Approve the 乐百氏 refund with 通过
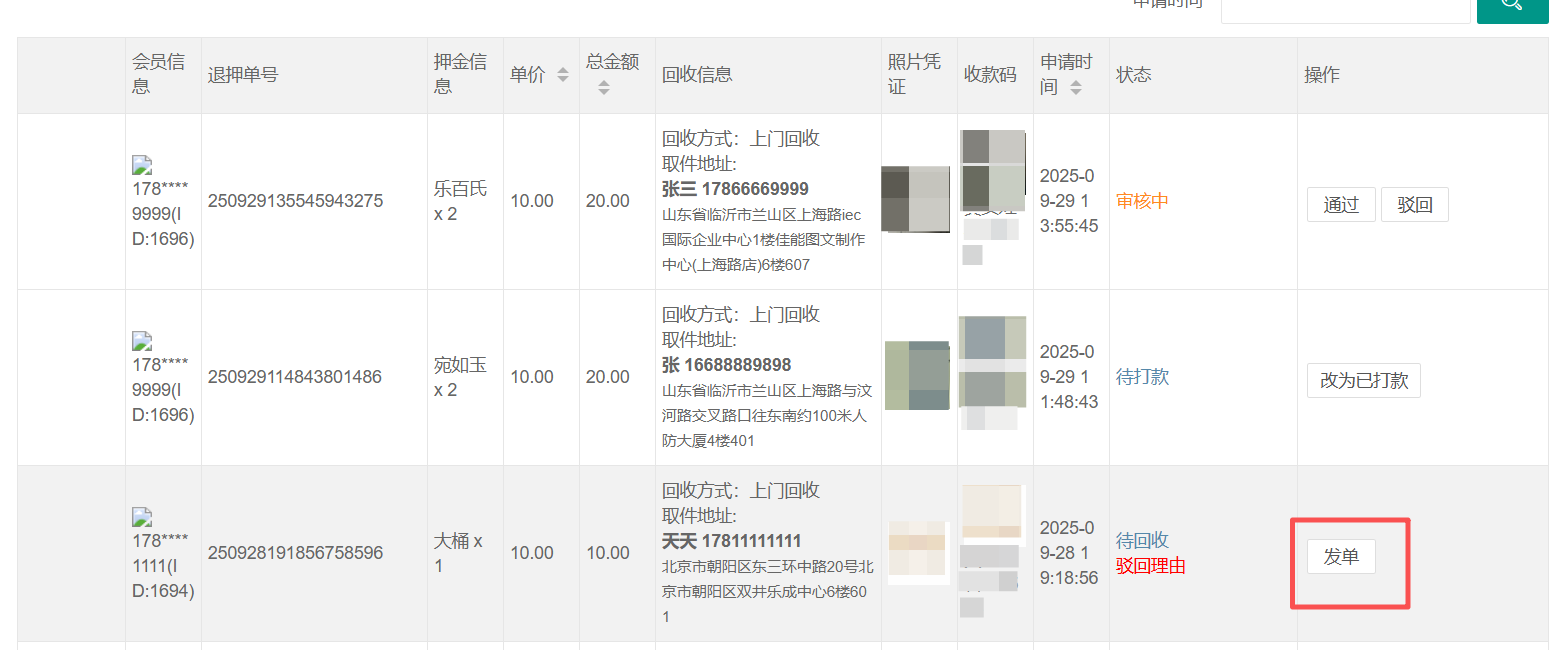This screenshot has width=1564, height=650. [x=1341, y=205]
